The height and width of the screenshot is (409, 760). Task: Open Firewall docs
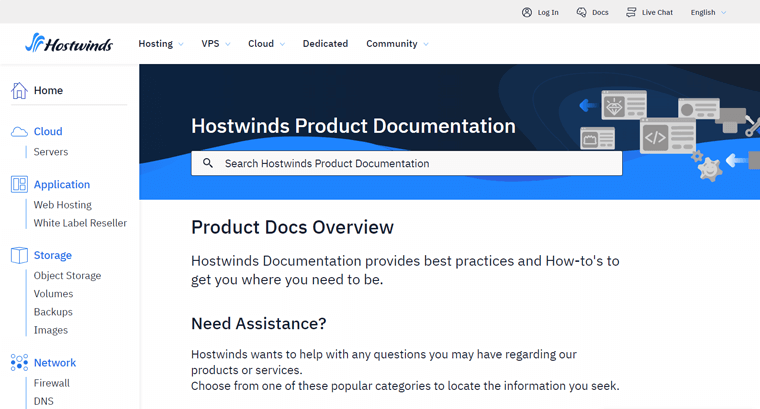52,383
